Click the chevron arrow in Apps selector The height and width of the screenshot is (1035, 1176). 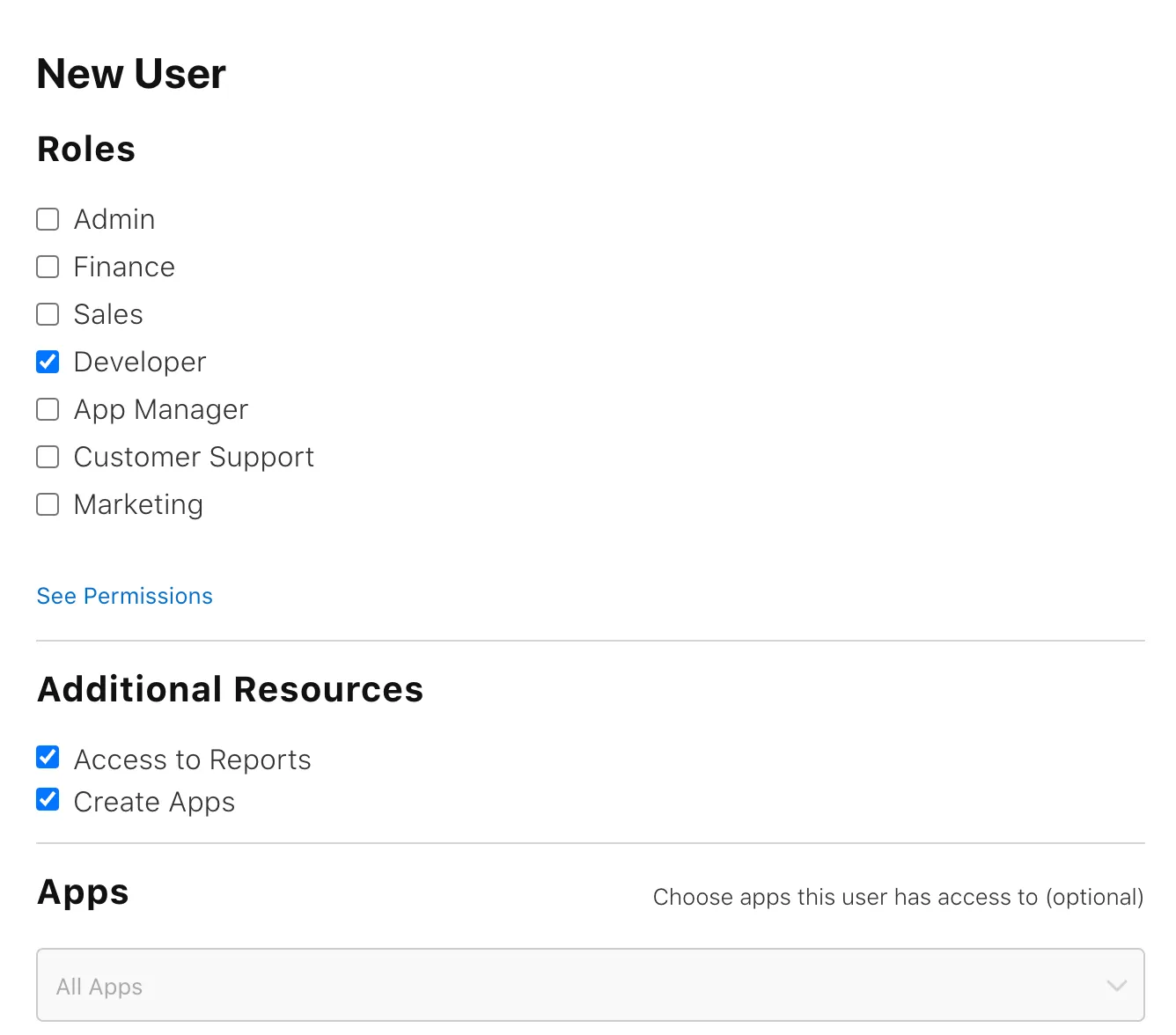coord(1116,986)
